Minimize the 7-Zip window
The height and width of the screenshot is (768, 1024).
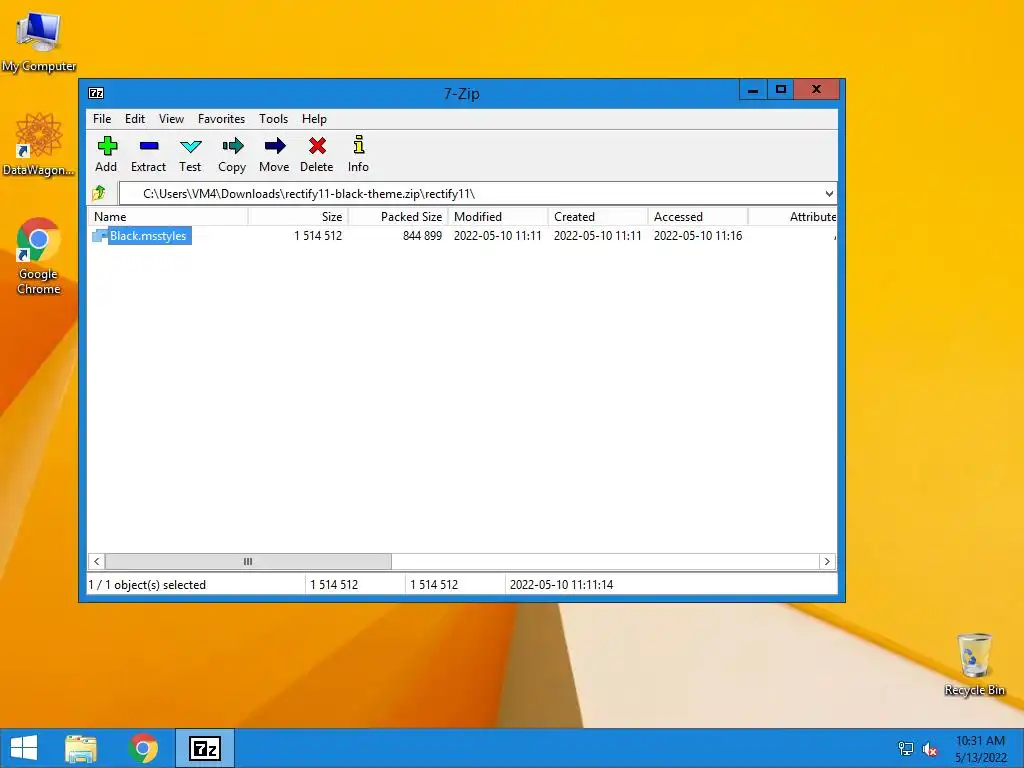click(753, 90)
